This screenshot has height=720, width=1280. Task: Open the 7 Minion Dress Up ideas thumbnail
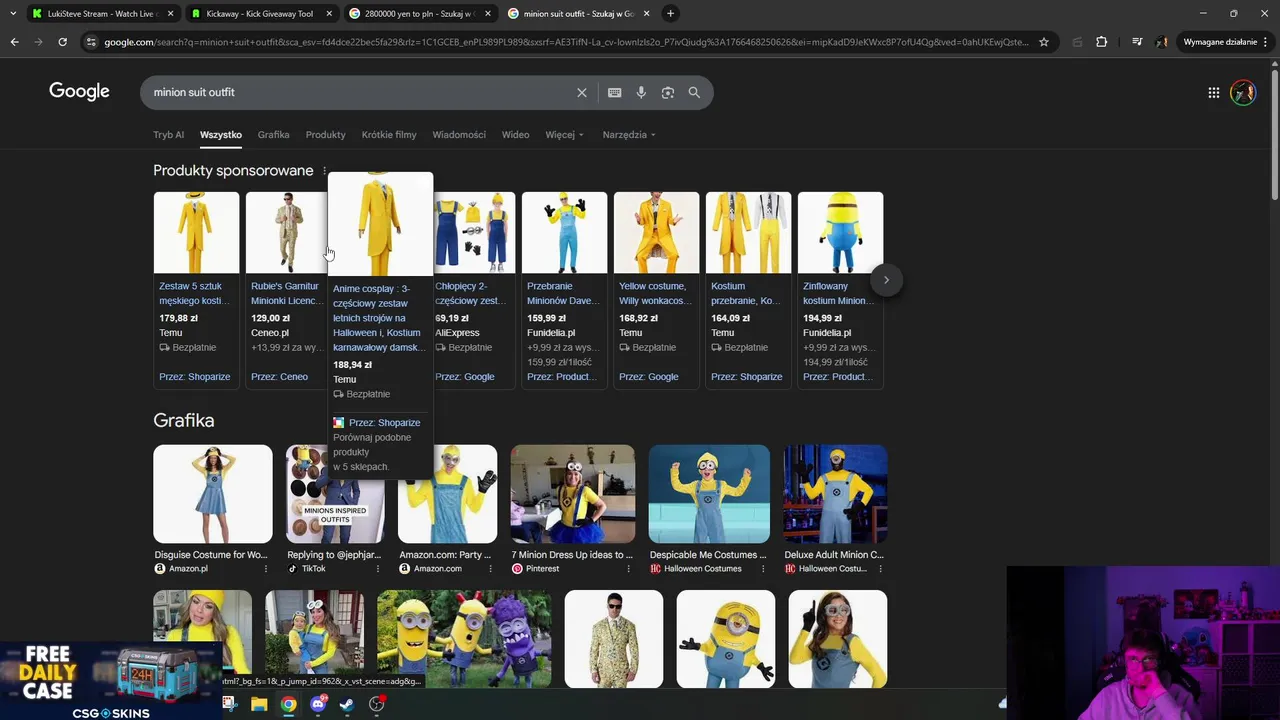tap(572, 494)
